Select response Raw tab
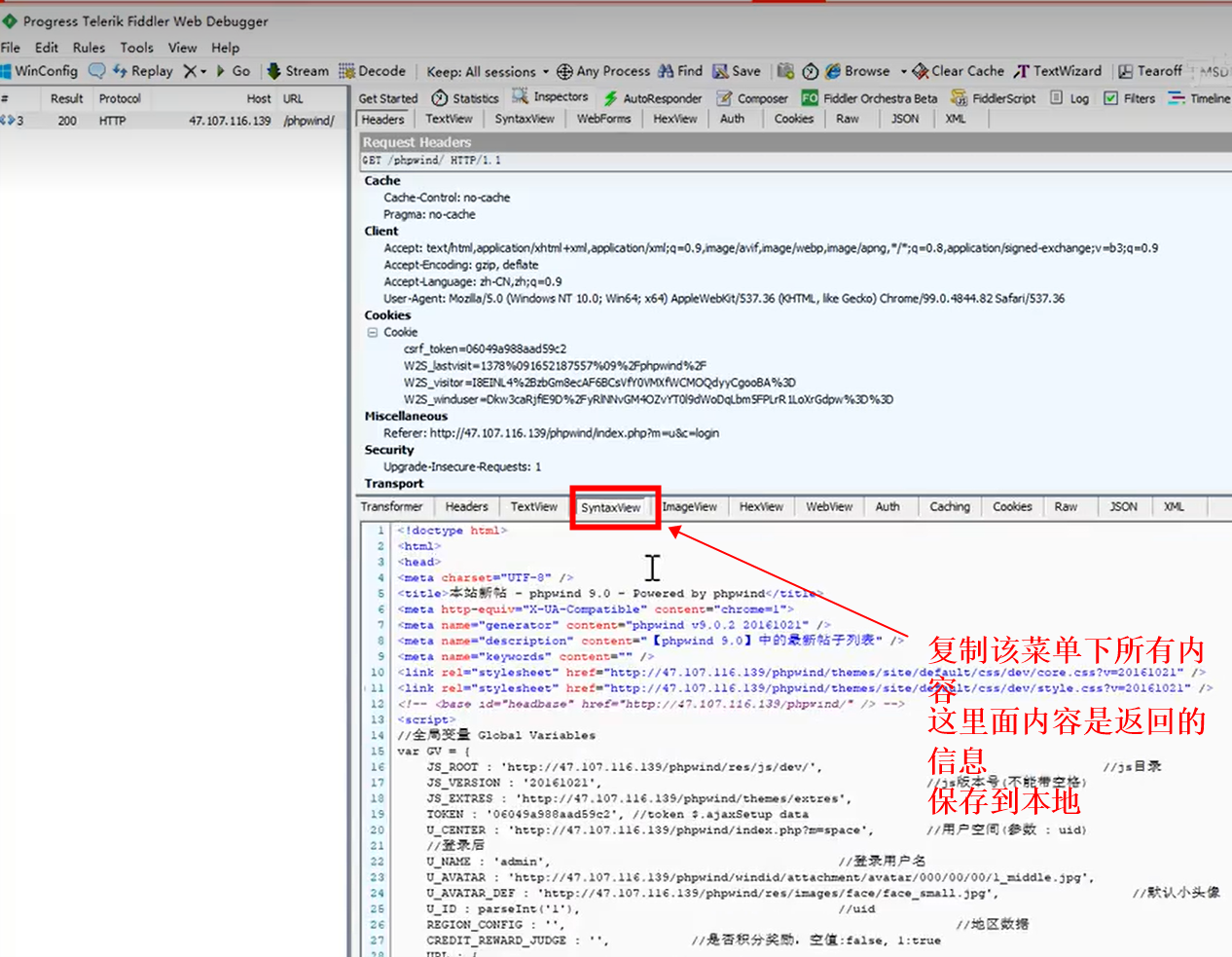The width and height of the screenshot is (1232, 957). 1066,507
